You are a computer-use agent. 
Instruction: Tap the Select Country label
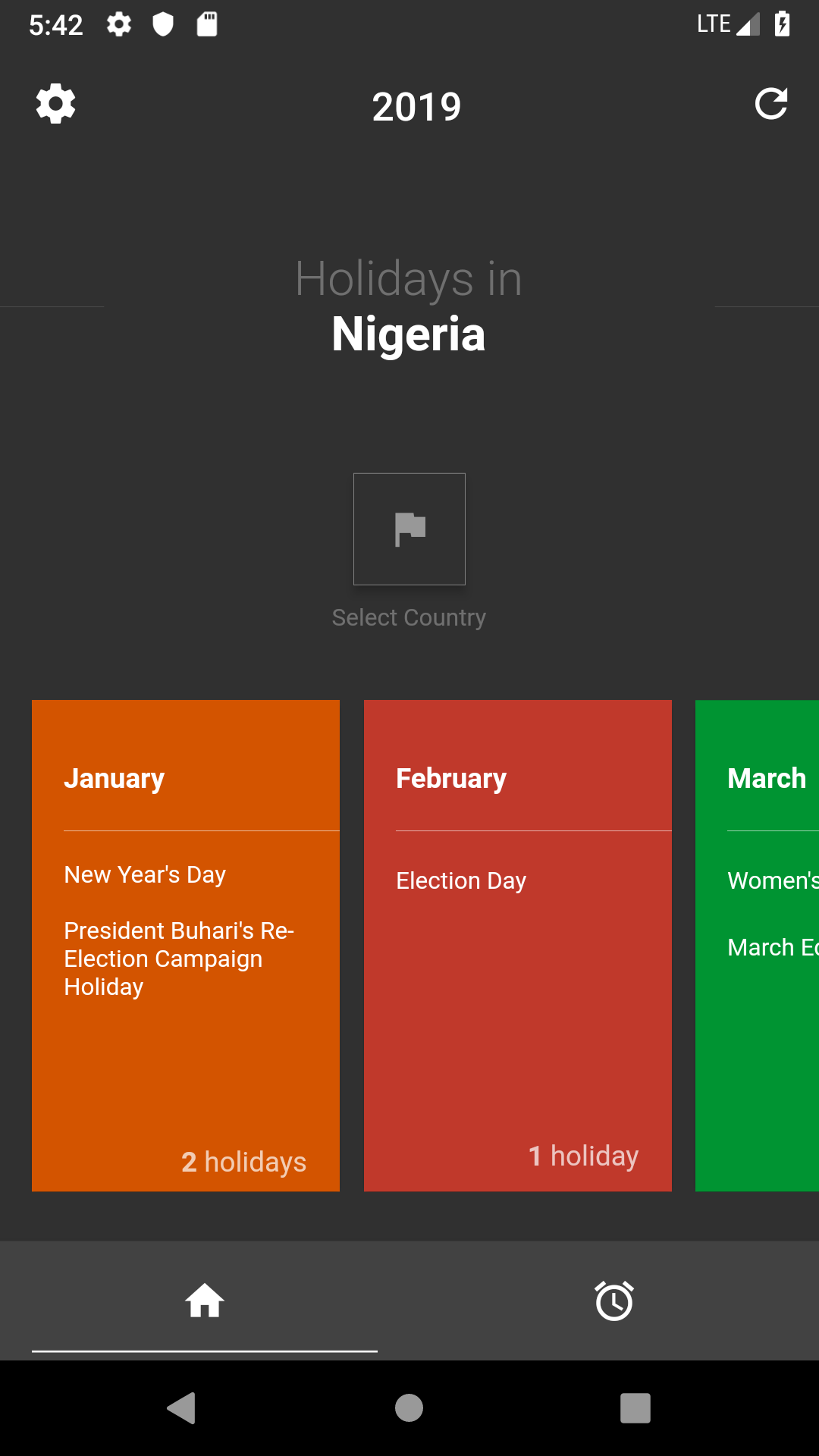409,617
